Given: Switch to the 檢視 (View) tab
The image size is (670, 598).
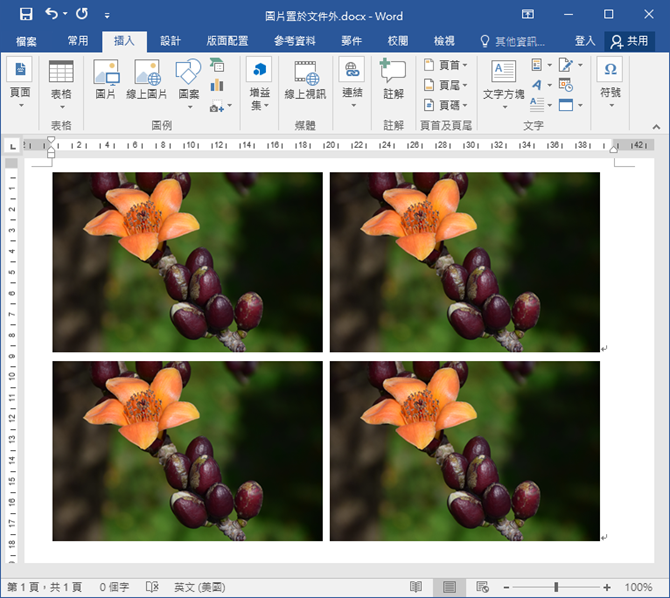Looking at the screenshot, I should [x=444, y=41].
